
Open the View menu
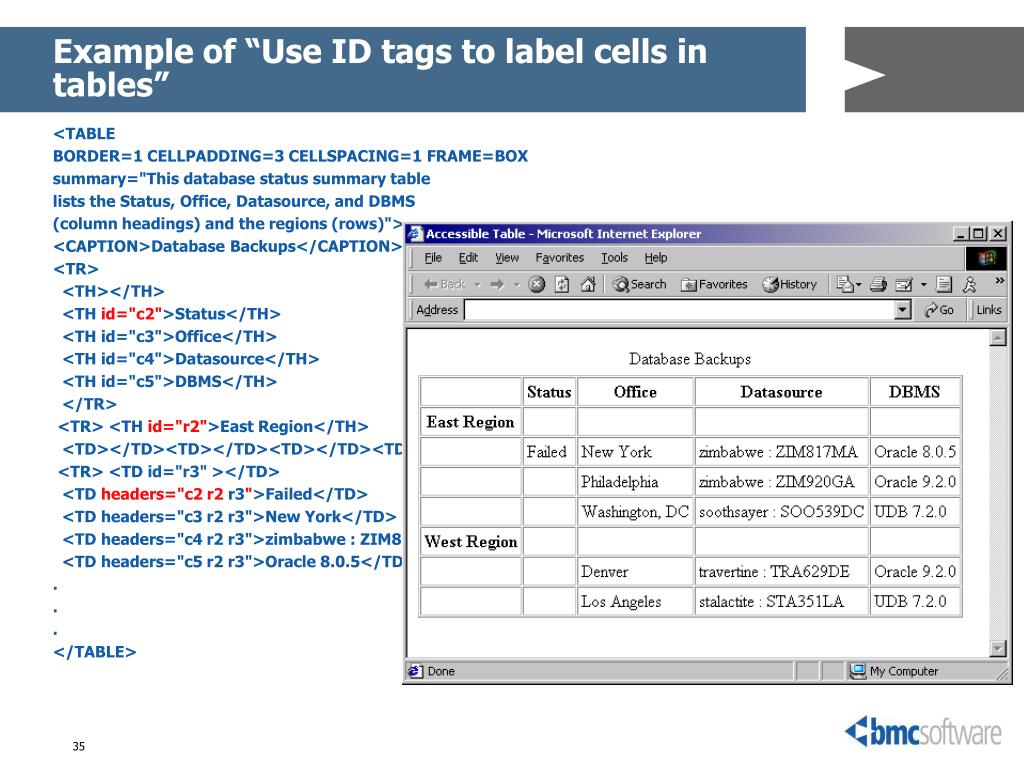click(x=507, y=257)
